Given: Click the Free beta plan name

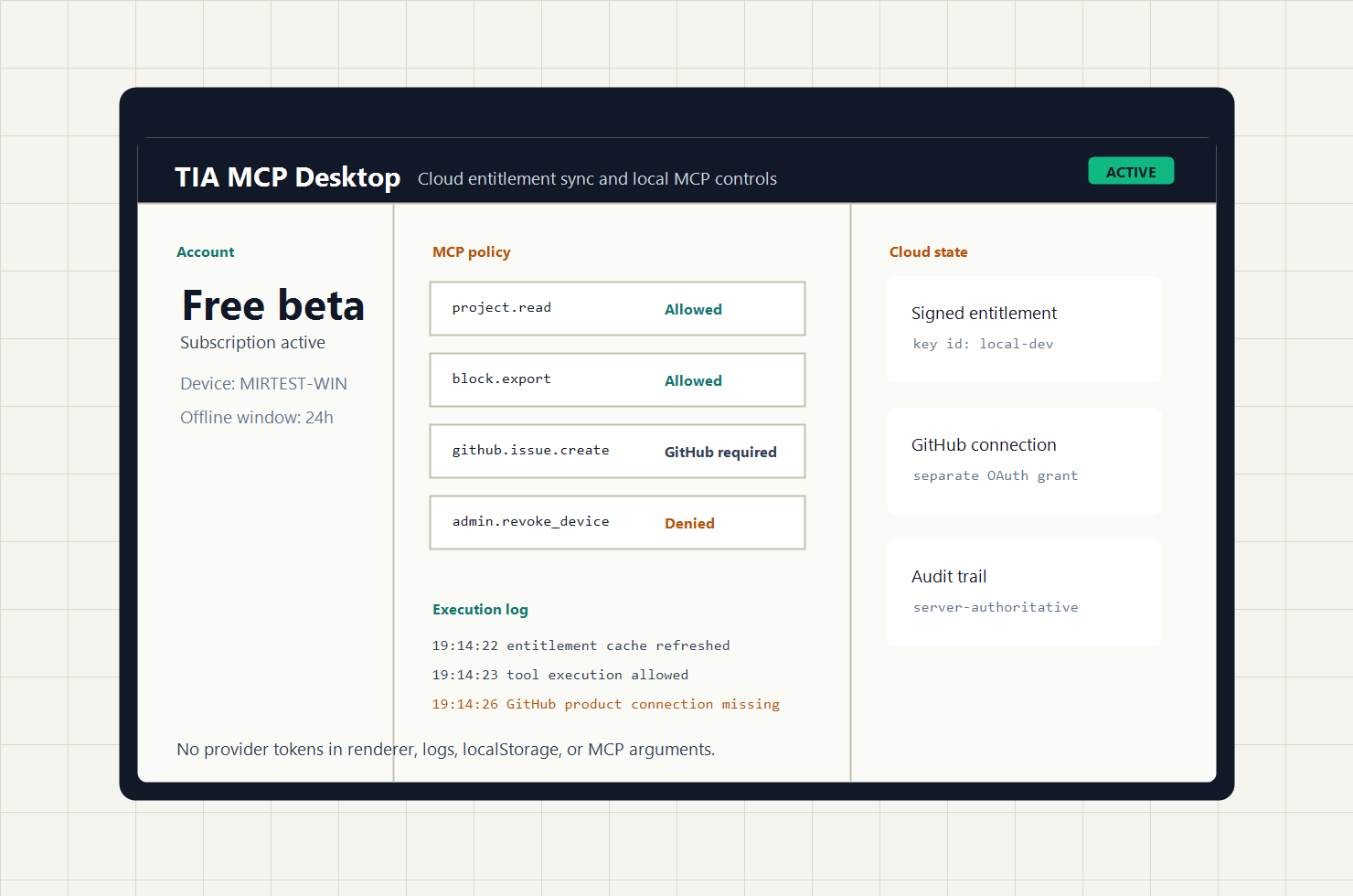Looking at the screenshot, I should (272, 305).
